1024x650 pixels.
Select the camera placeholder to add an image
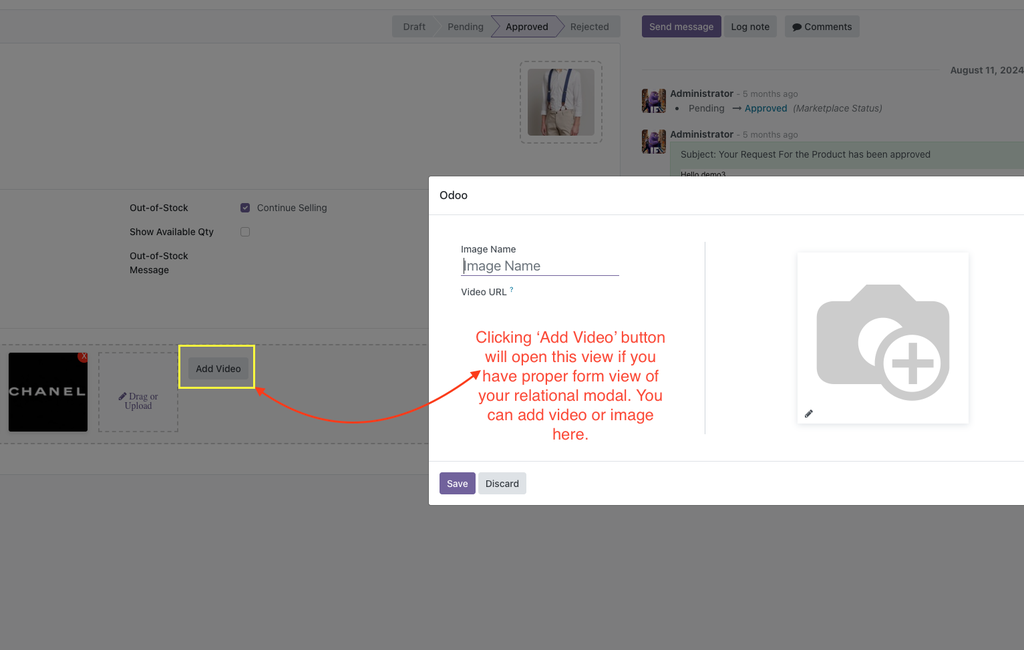click(x=883, y=338)
